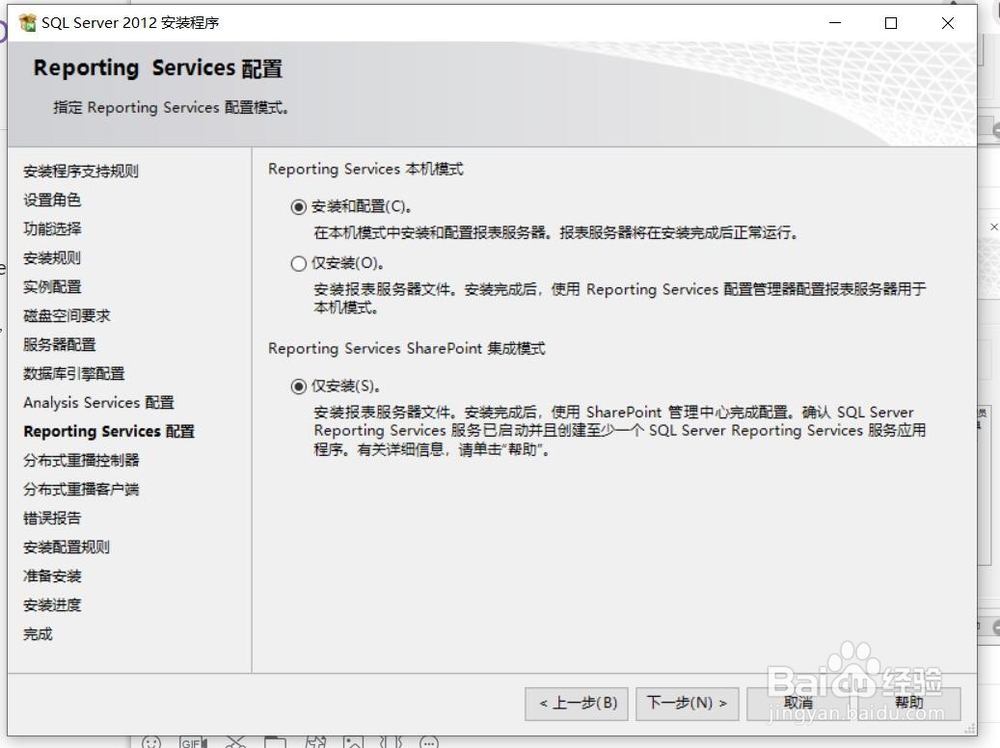Screen dimensions: 1000x748
Task: Close the SQL Server 2012 setup window
Action: pos(948,23)
